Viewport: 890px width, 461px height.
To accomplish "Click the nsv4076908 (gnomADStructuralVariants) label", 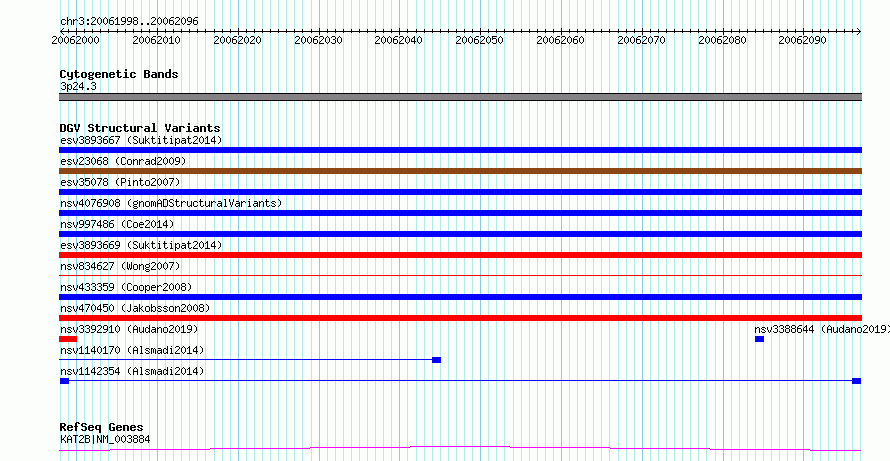I will click(x=171, y=203).
